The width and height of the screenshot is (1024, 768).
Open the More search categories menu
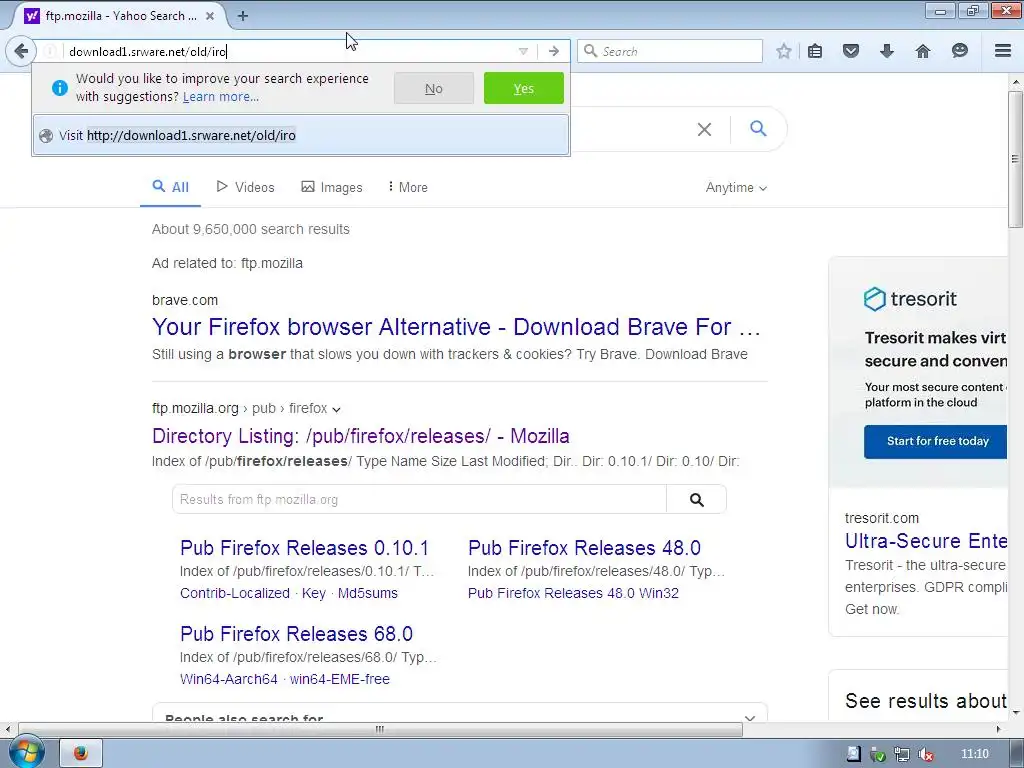pyautogui.click(x=408, y=187)
